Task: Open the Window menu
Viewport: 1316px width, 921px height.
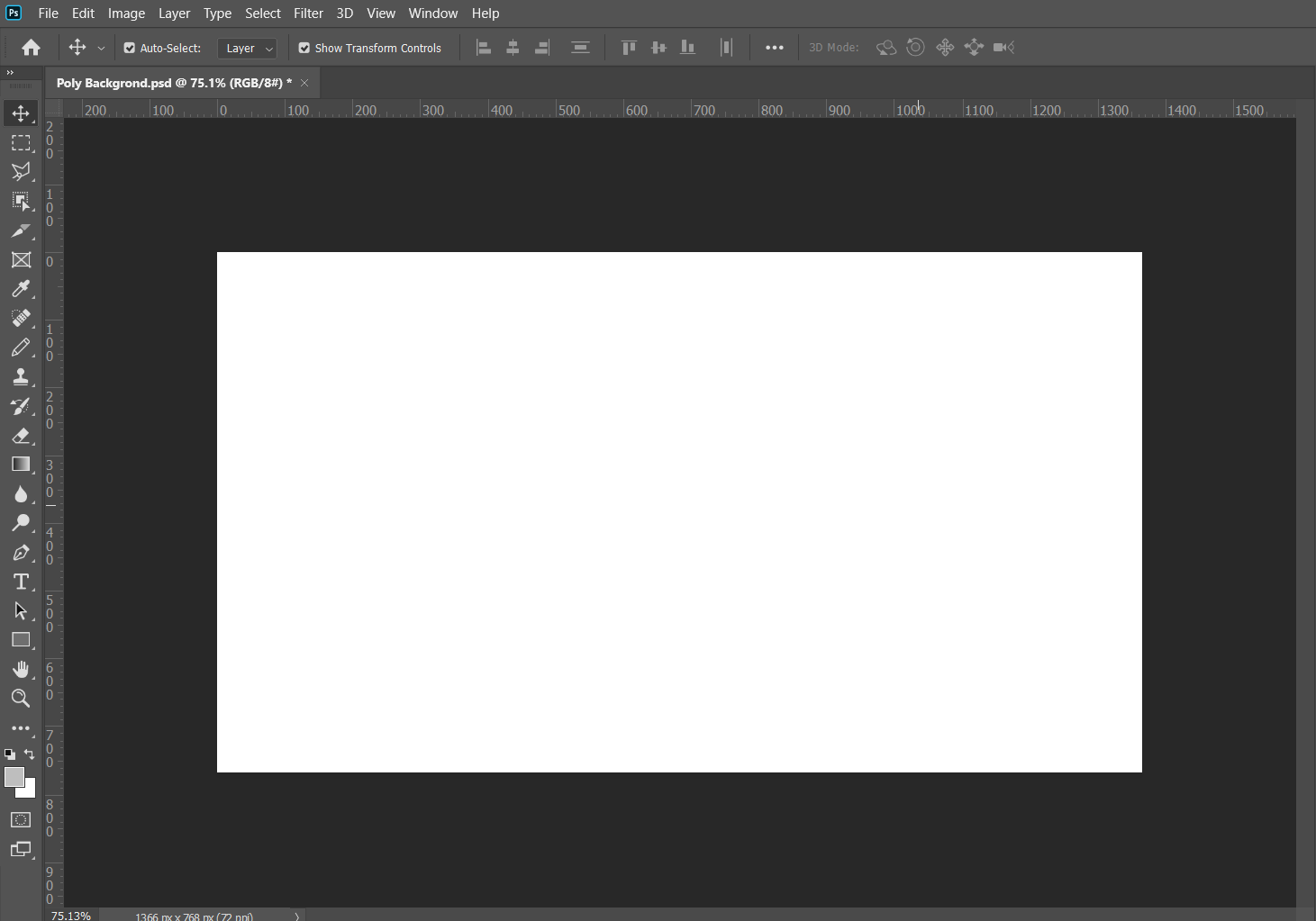Action: point(432,14)
